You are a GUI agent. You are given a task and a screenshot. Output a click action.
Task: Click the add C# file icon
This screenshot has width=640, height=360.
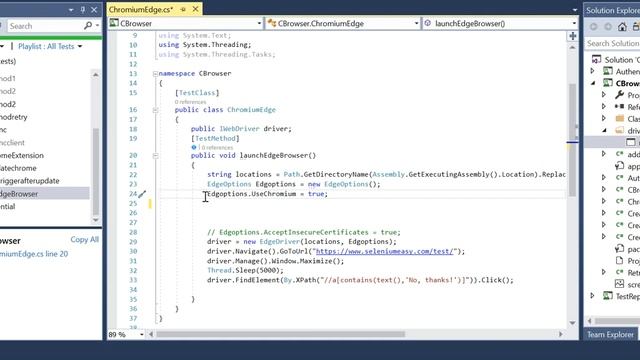(x=619, y=154)
